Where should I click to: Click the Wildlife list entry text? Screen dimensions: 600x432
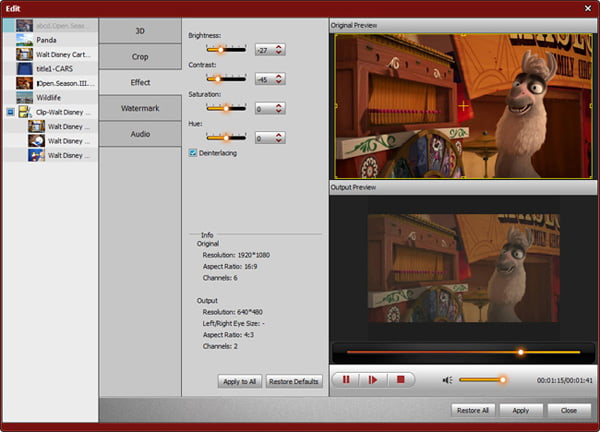point(49,98)
